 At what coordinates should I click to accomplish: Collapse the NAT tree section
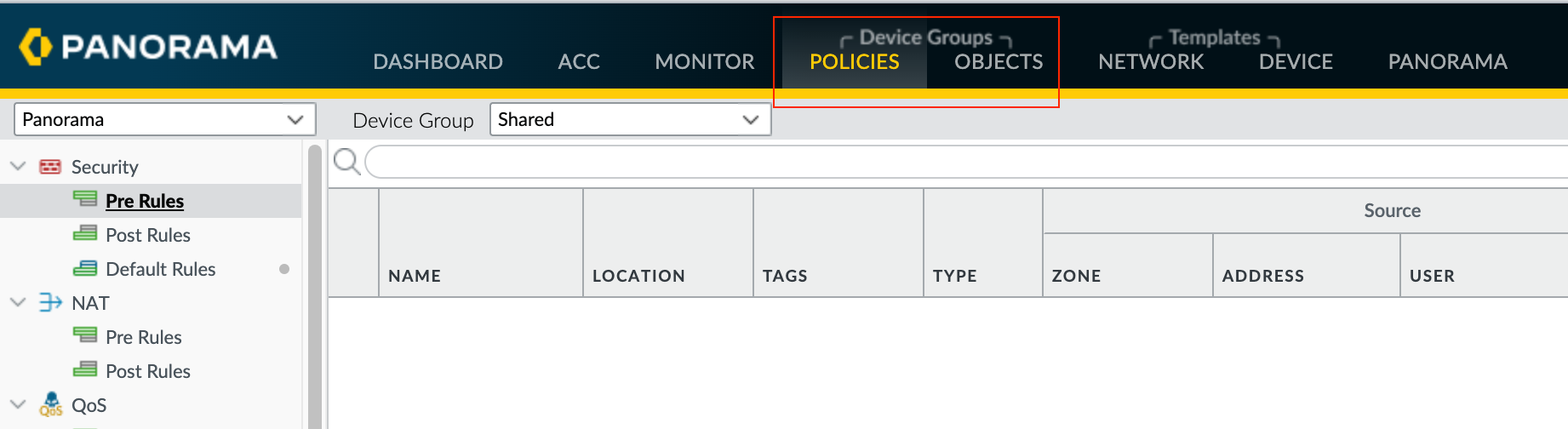[x=18, y=302]
